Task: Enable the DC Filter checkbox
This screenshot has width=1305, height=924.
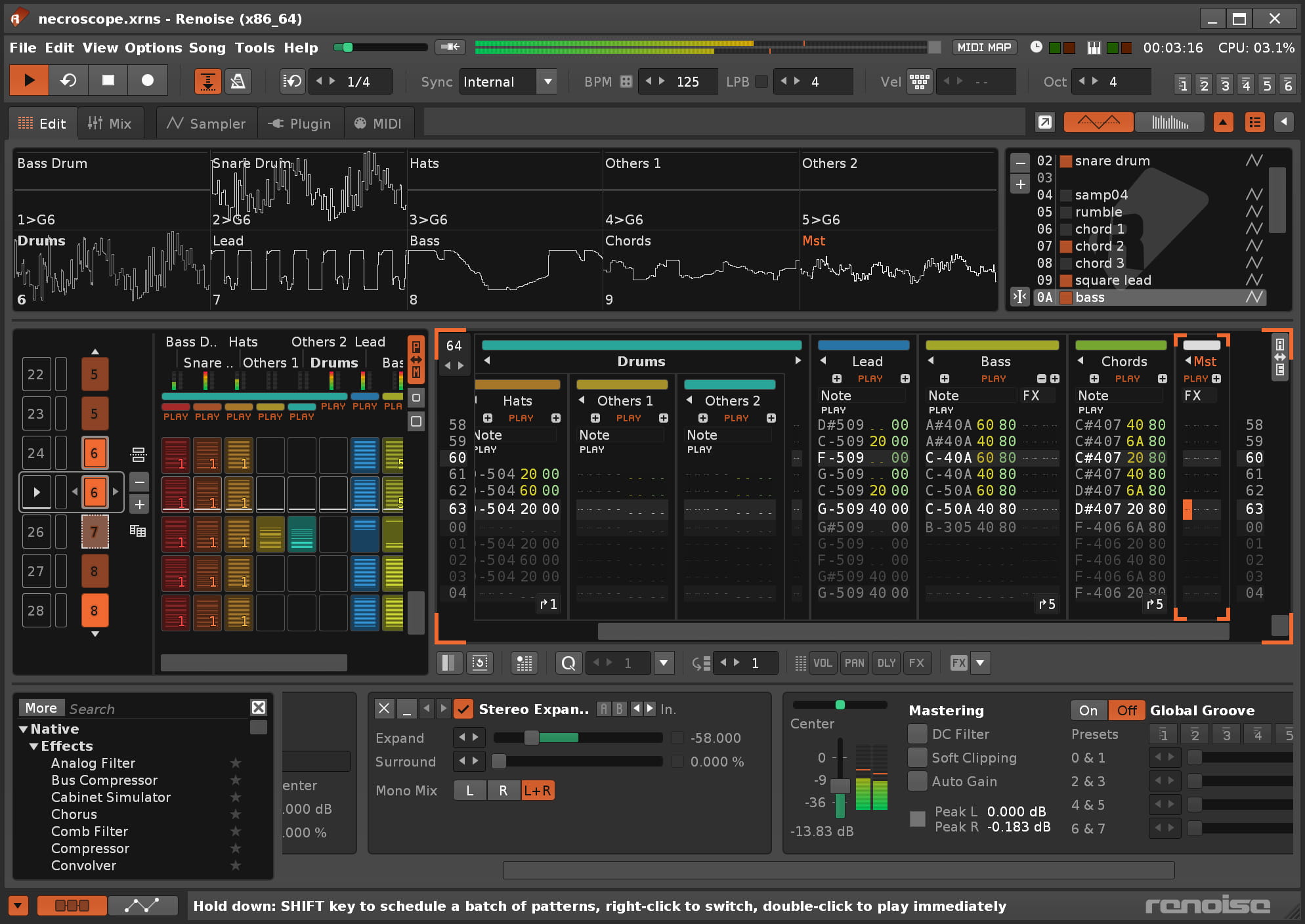Action: click(x=917, y=734)
